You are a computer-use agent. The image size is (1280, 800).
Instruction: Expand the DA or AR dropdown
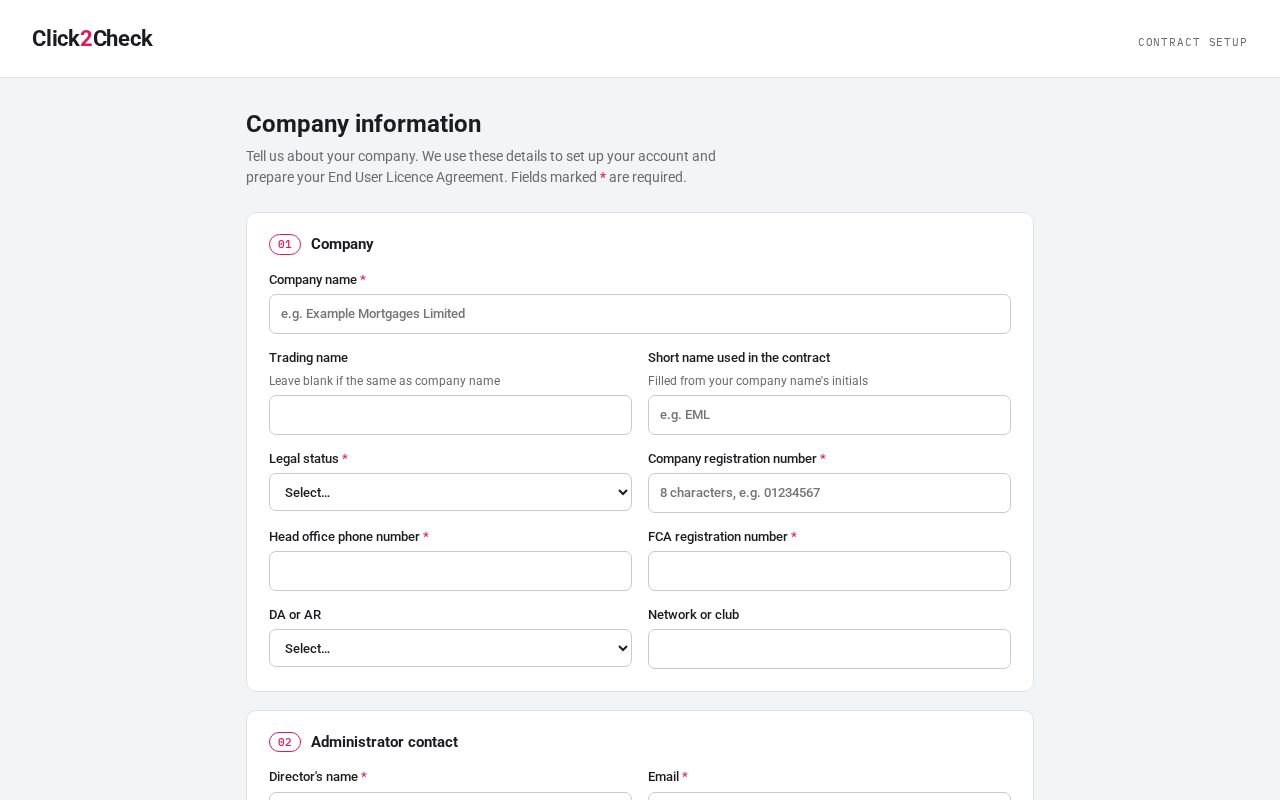tap(450, 648)
